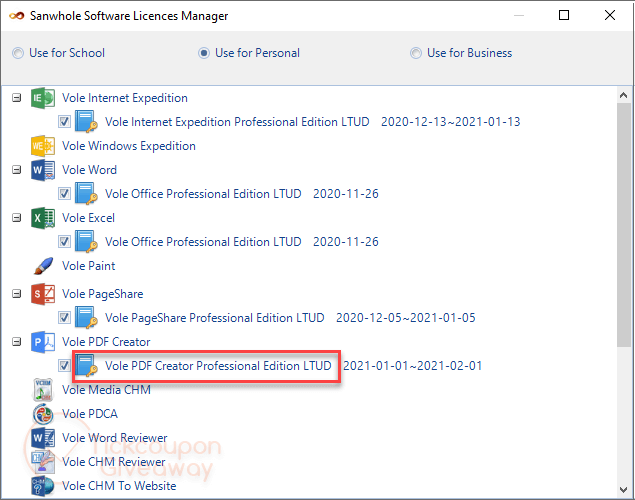Click the date range 2021-01-01~2021-02-01
Viewport: 635px width, 500px height.
click(x=413, y=366)
